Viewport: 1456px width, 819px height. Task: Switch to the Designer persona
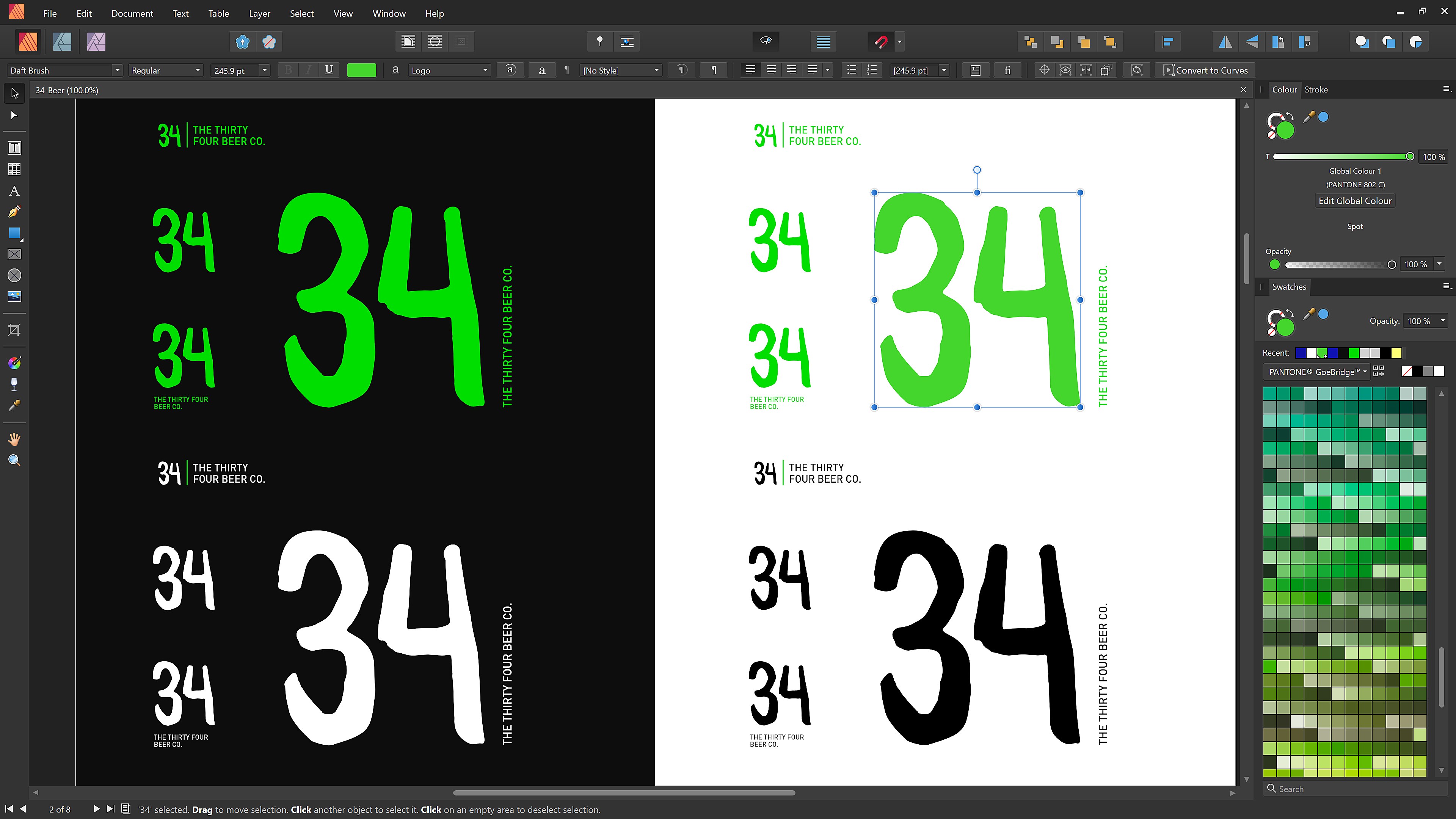[62, 41]
